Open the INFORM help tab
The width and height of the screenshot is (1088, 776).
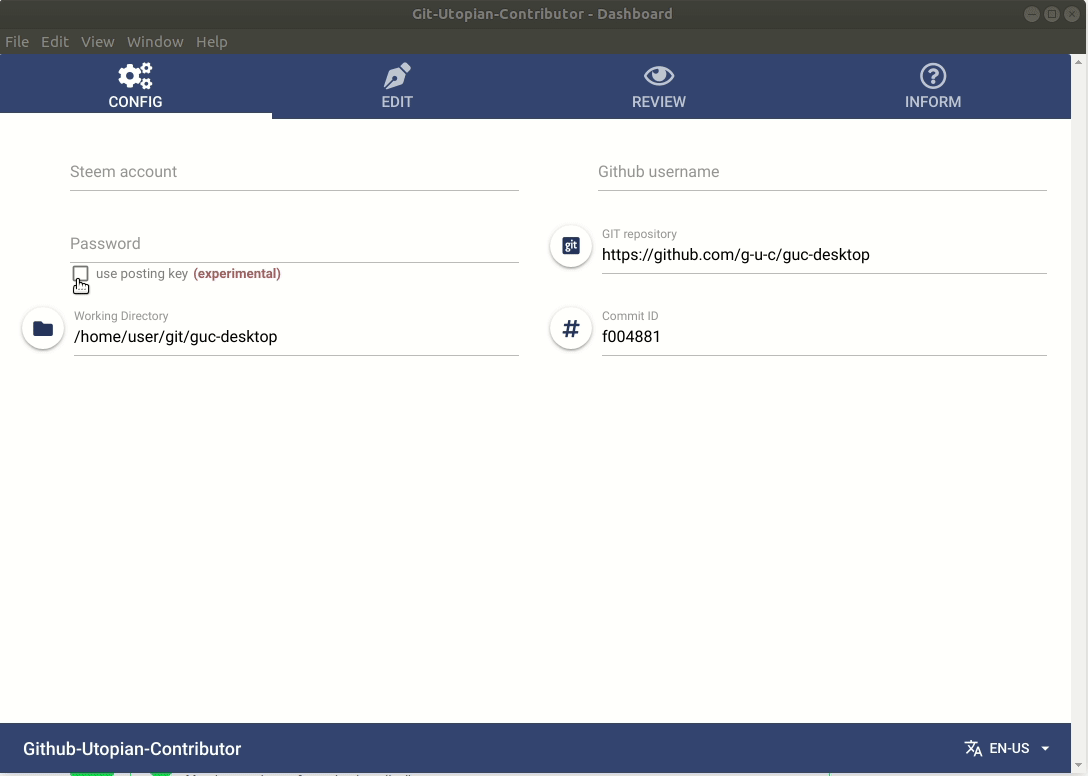(933, 87)
